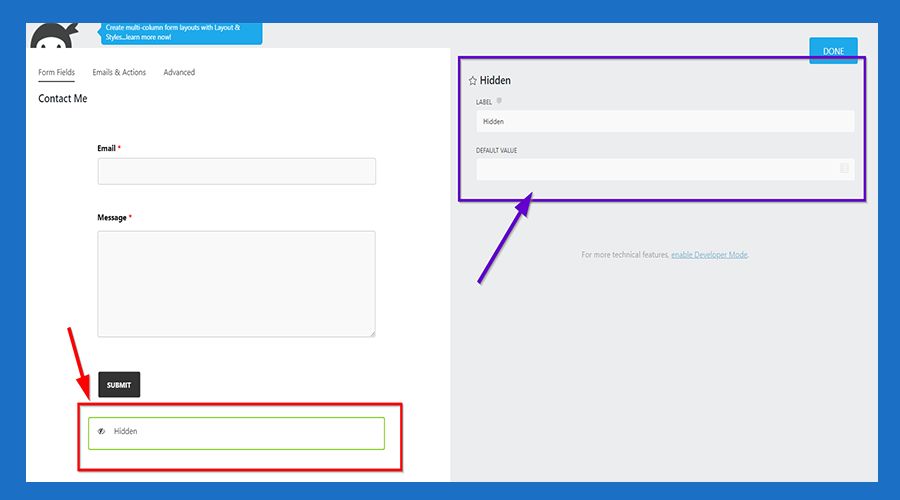Go to the Advanced tab

(179, 73)
